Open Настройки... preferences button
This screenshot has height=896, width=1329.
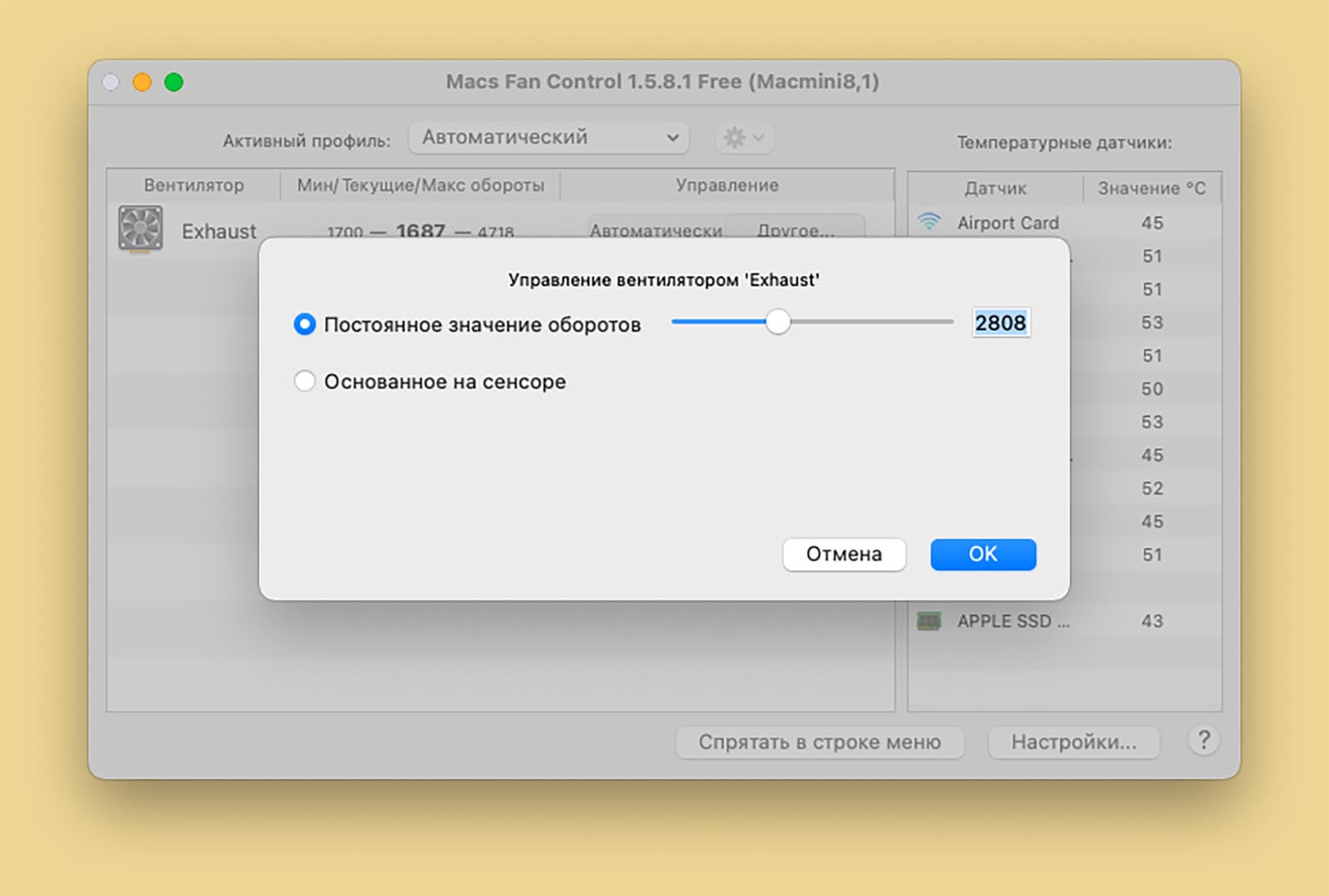(1074, 742)
